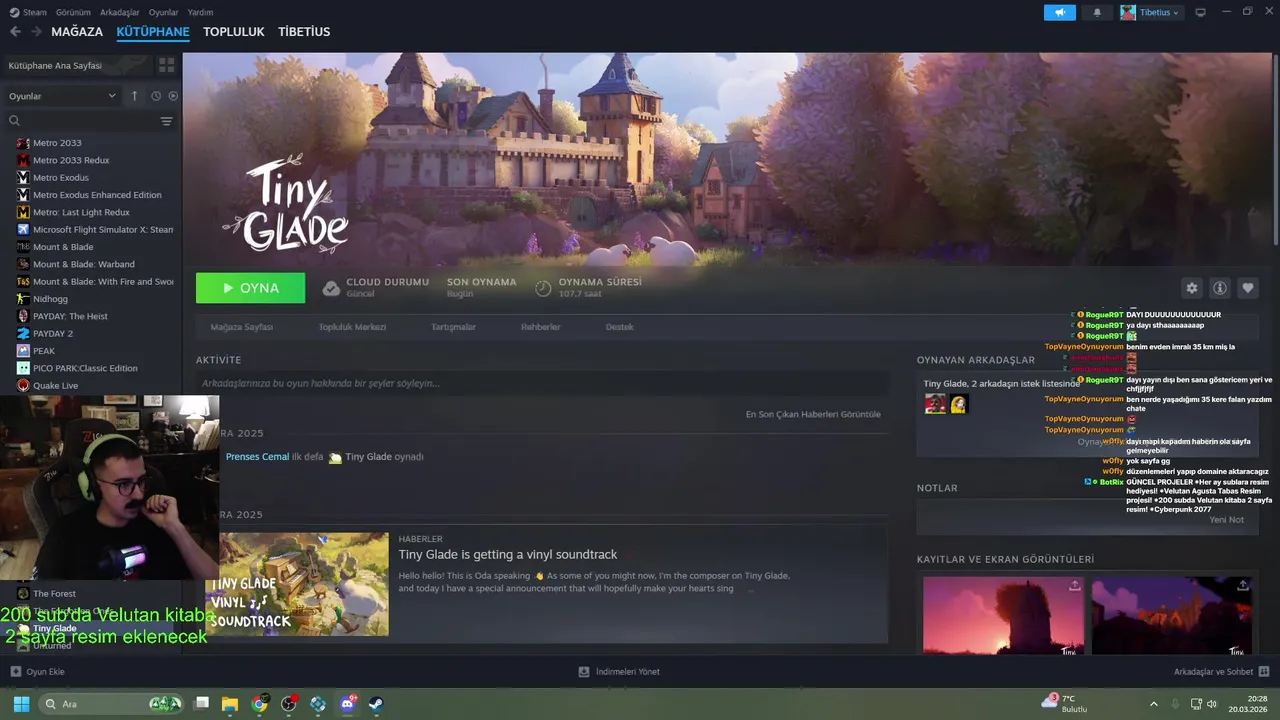Click the Yeni Not button
Screen dimensions: 1280x720
1226,520
